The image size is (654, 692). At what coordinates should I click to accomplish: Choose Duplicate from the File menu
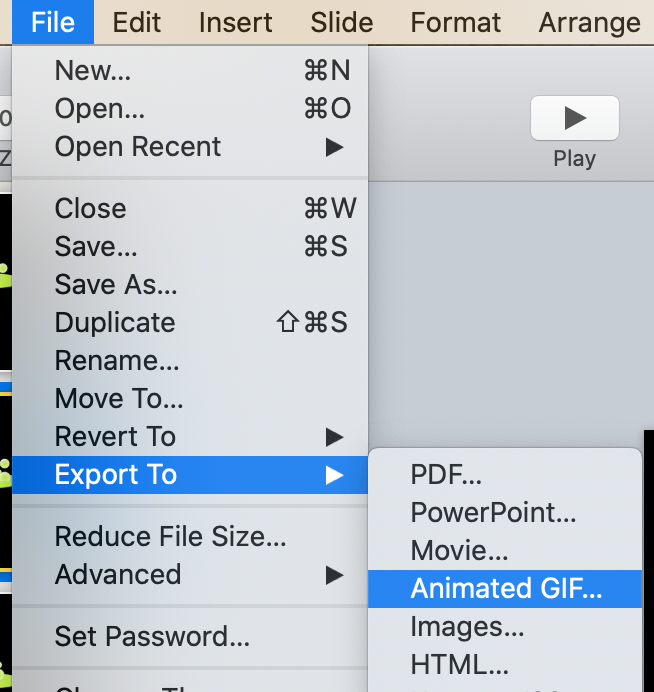click(x=115, y=322)
